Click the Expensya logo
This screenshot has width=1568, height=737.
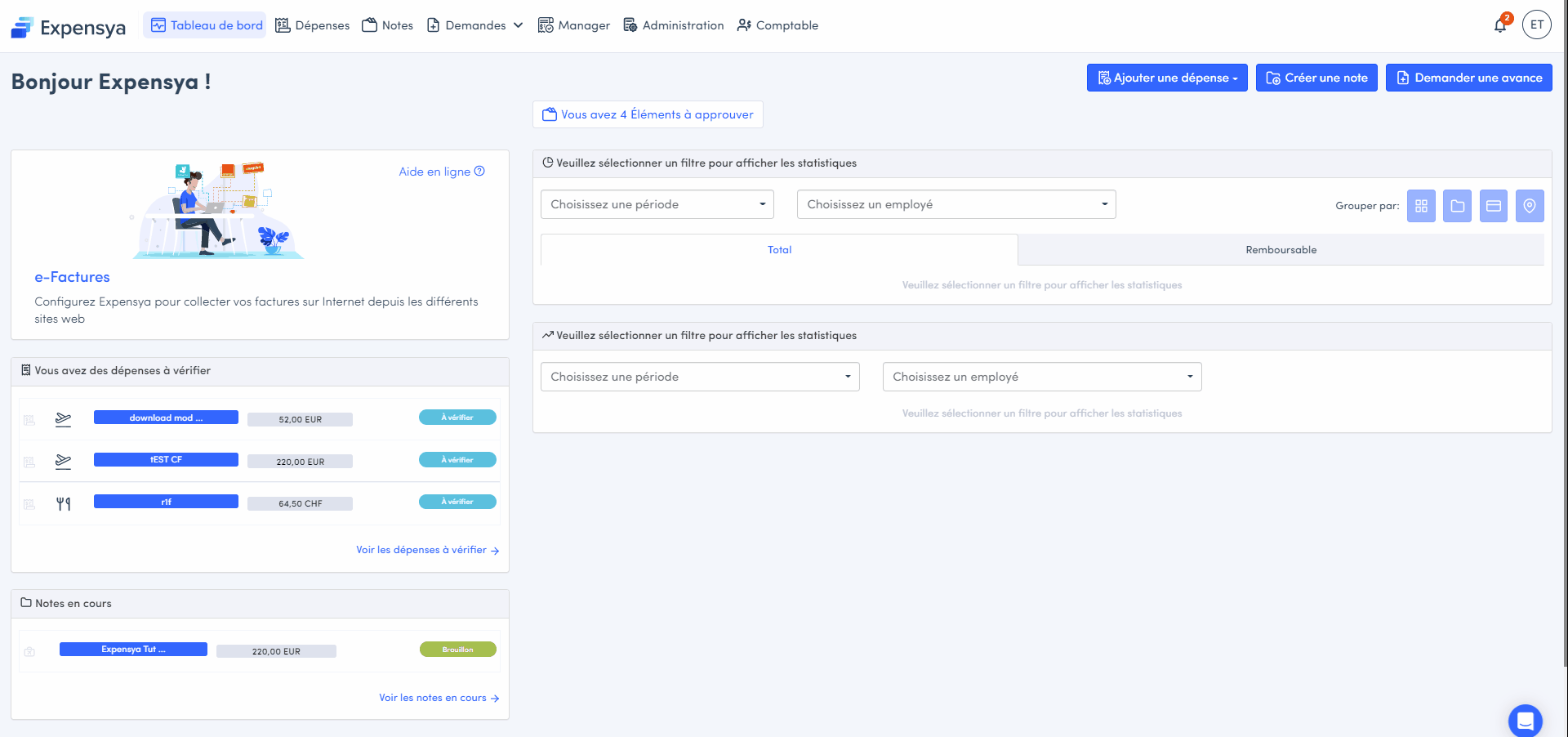(x=69, y=28)
